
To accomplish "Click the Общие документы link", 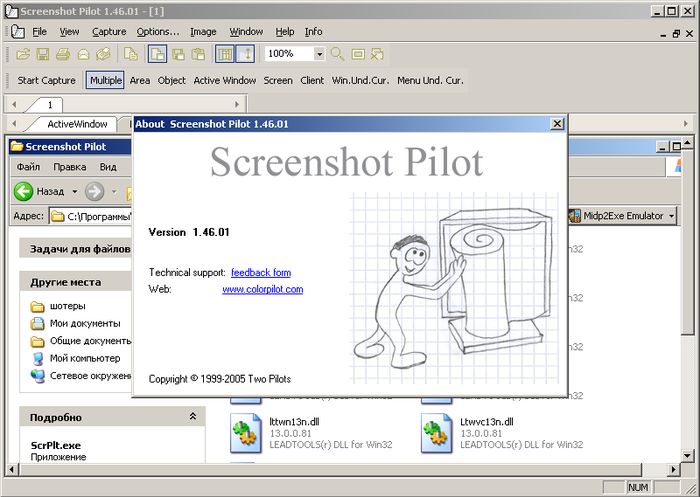I will coord(90,341).
